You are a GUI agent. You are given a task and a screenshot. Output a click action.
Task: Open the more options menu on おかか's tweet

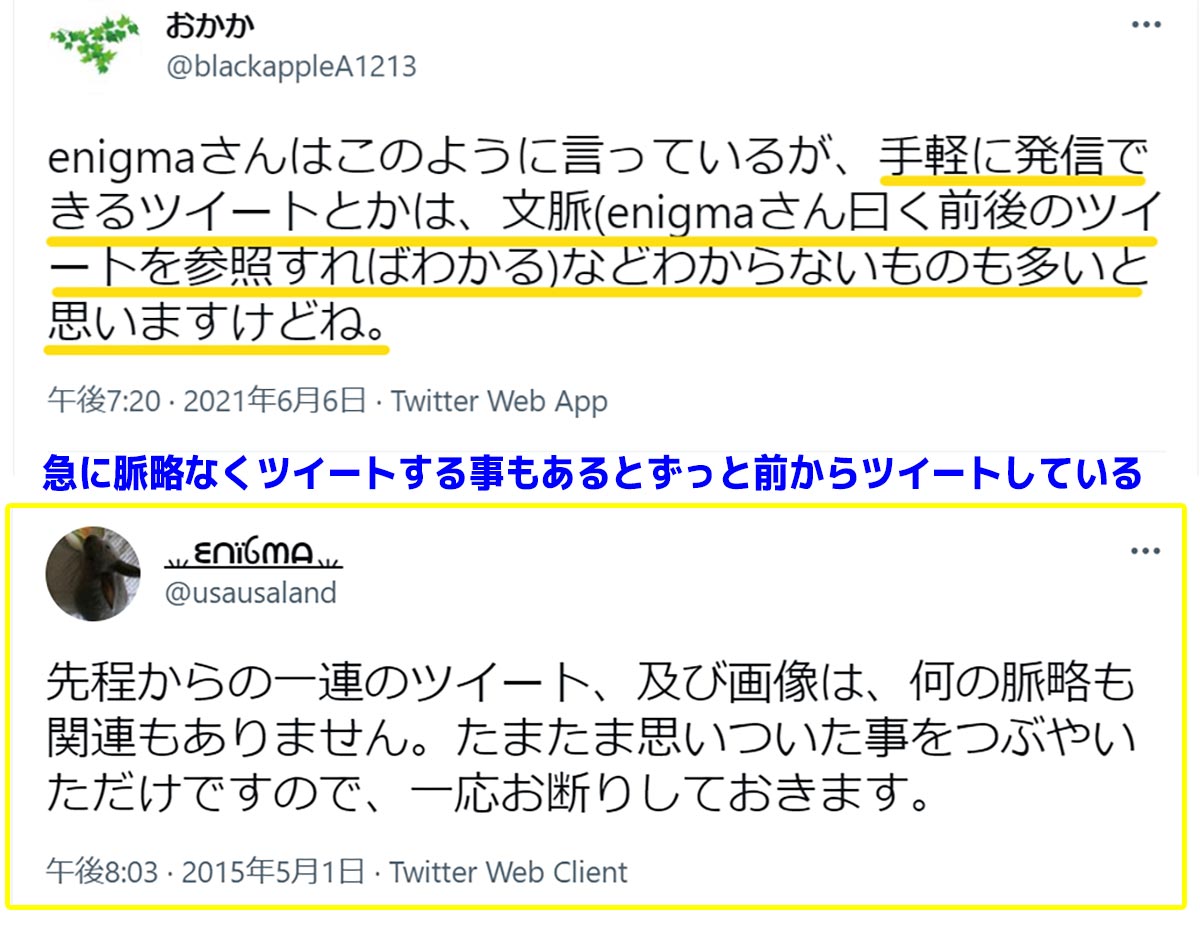coord(1146,25)
